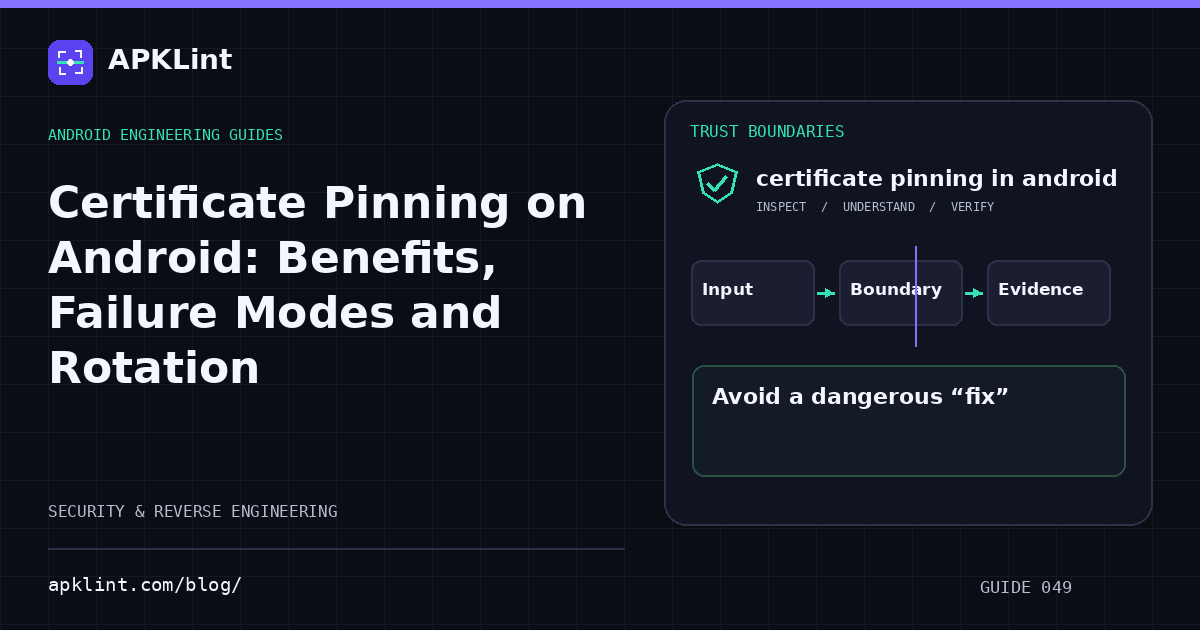The height and width of the screenshot is (630, 1200).
Task: Click the shield checkmark icon
Action: point(717,184)
